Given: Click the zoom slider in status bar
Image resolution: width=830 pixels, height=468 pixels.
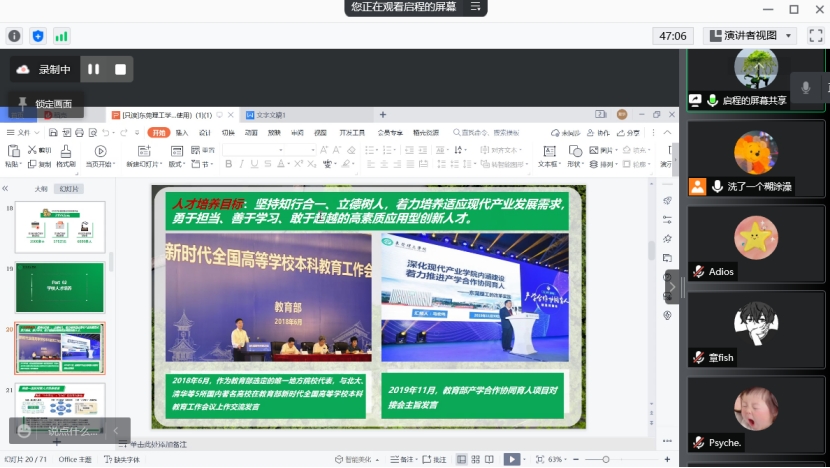Looking at the screenshot, I should [x=605, y=459].
